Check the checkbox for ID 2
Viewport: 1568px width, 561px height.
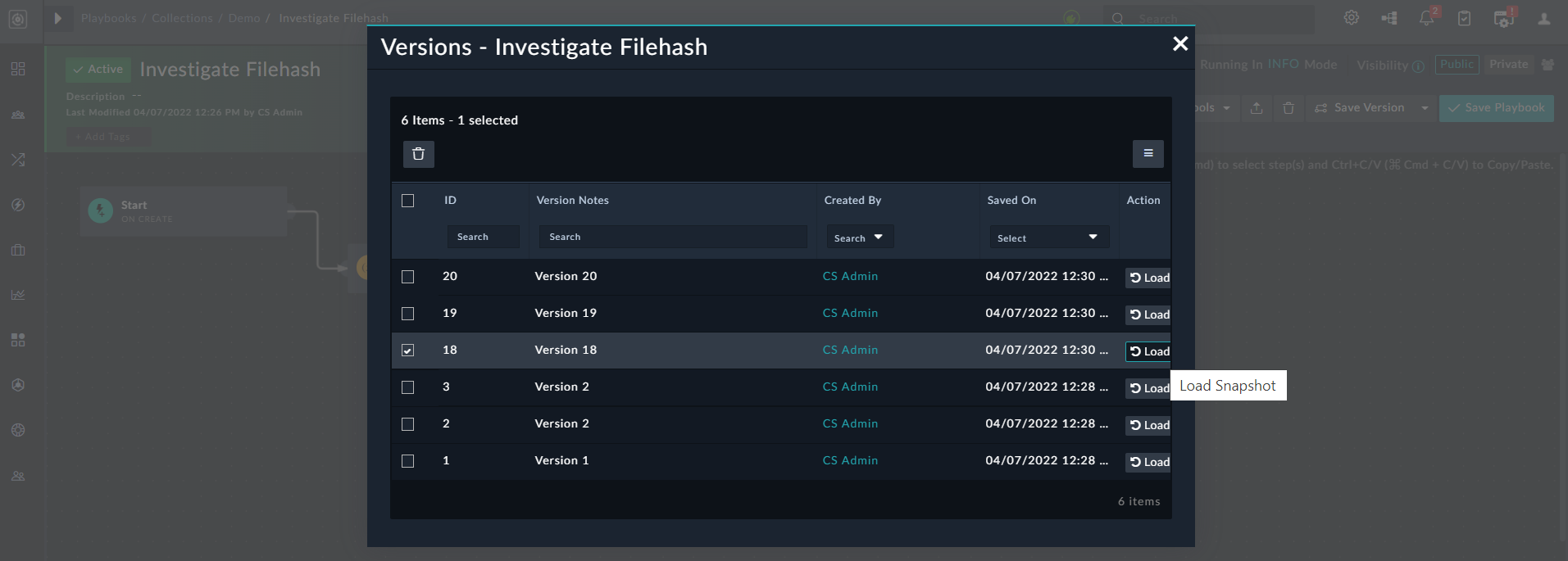(407, 424)
